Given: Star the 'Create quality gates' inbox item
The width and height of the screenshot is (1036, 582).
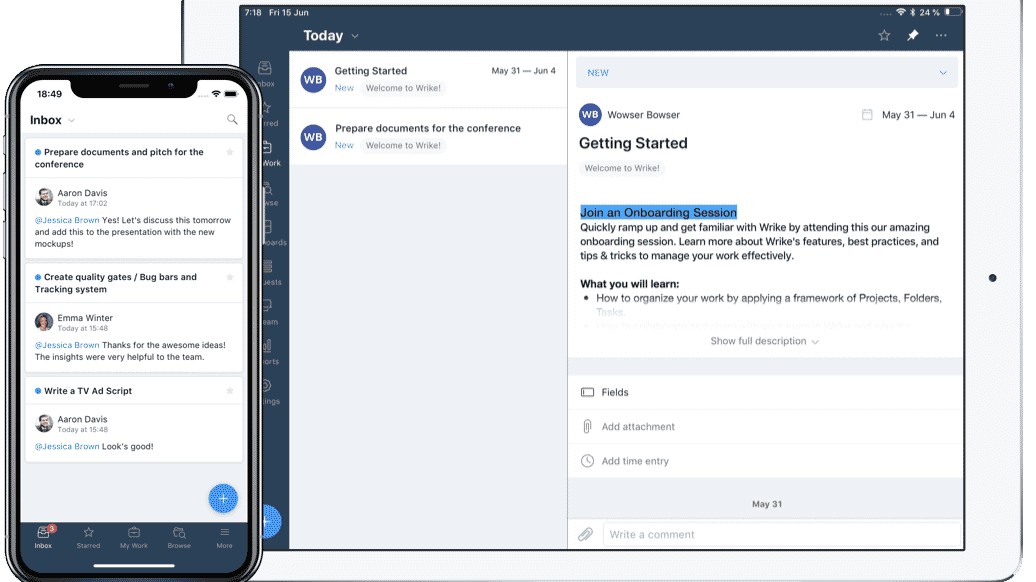Looking at the screenshot, I should click(230, 277).
